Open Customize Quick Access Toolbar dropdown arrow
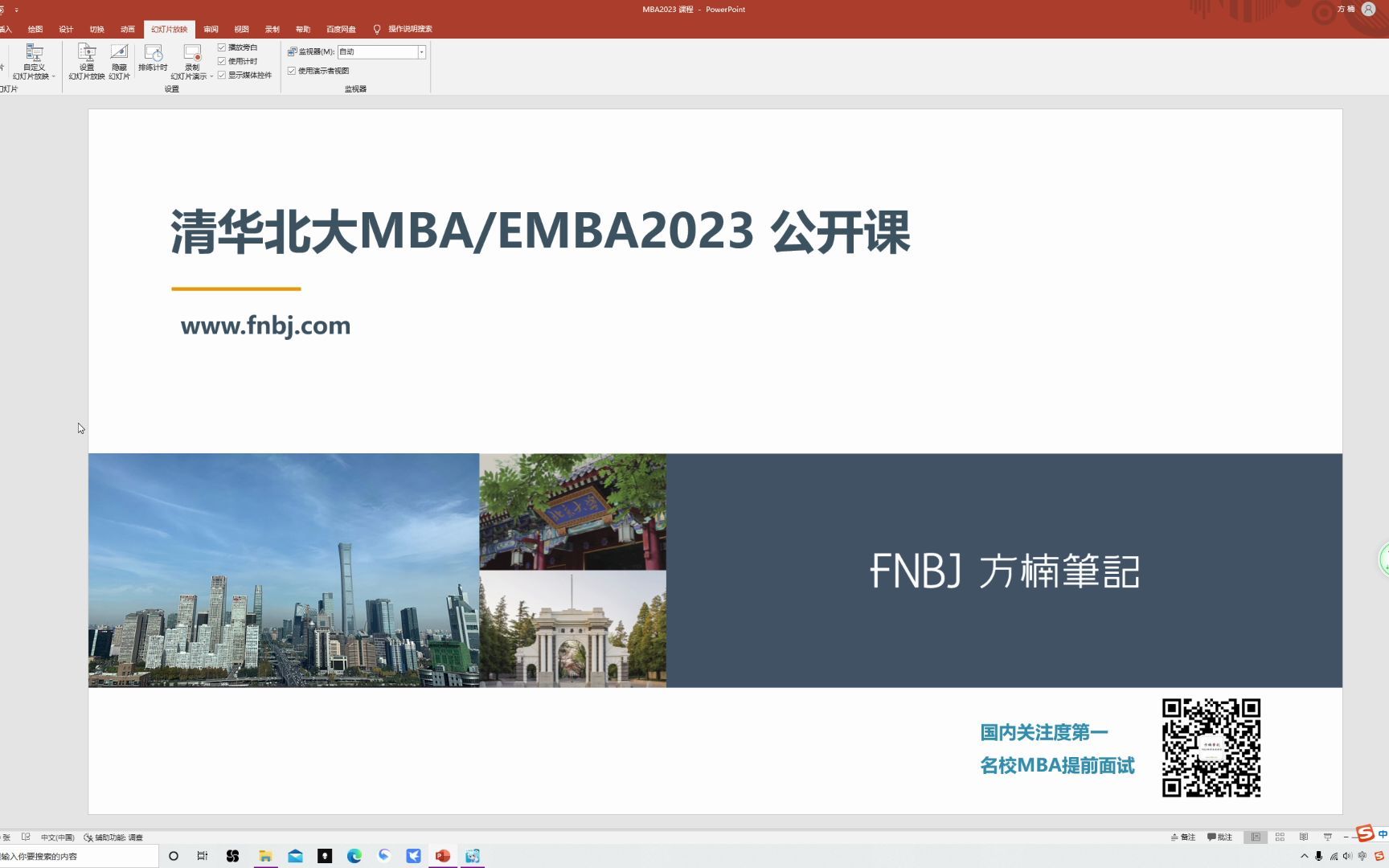The image size is (1389, 868). [x=16, y=10]
